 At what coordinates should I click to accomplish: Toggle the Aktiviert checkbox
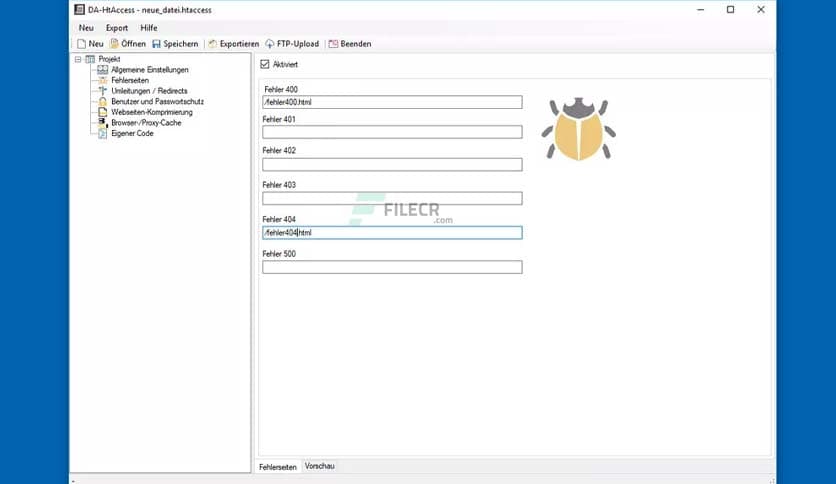pyautogui.click(x=265, y=64)
